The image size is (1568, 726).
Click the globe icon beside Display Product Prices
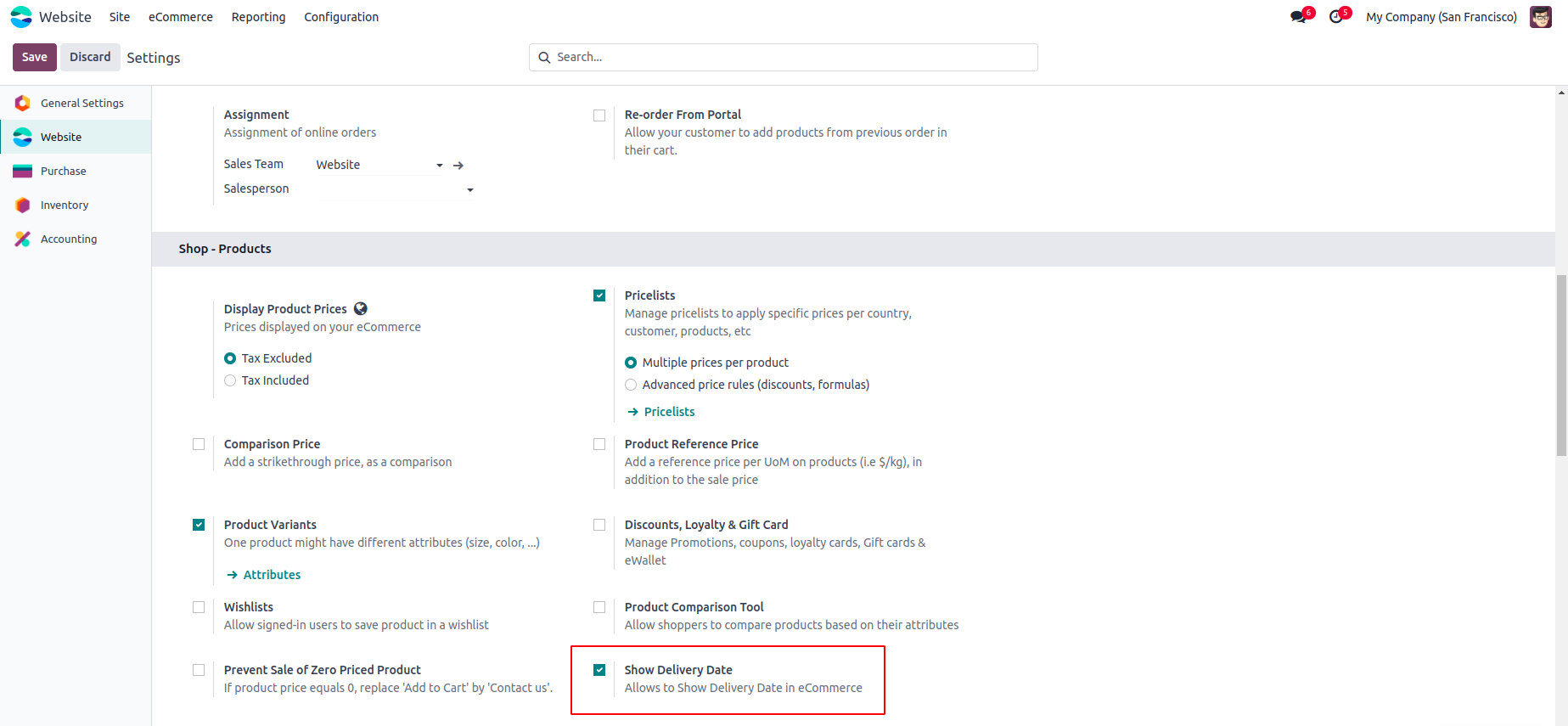click(361, 309)
